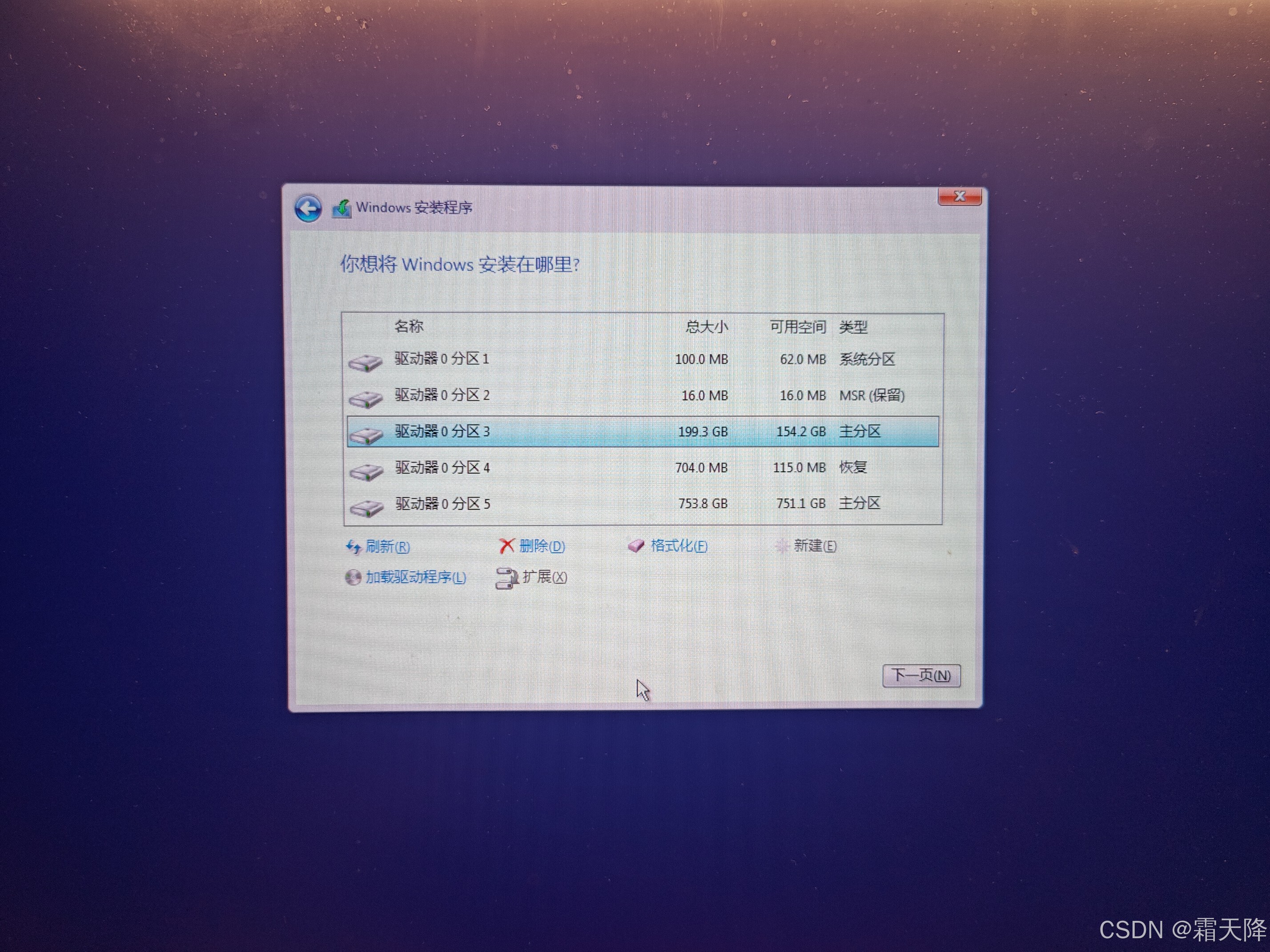
Task: Click the refresh arrows icon
Action: (x=353, y=547)
